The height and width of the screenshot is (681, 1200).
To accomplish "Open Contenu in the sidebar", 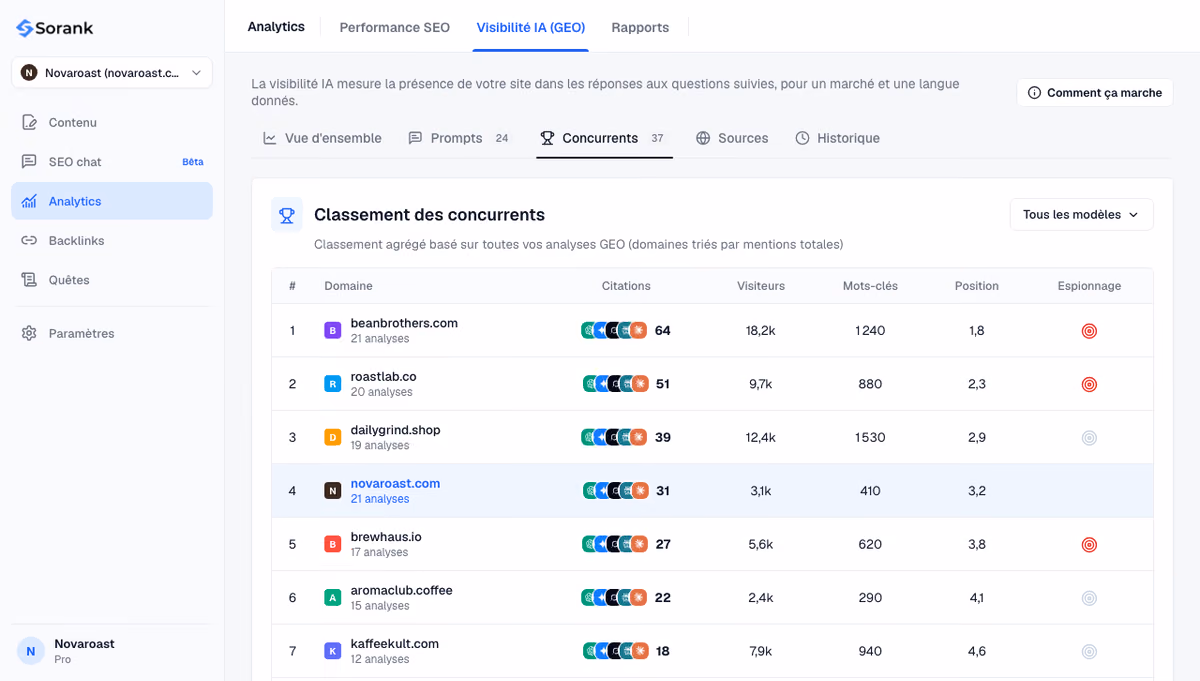I will [x=112, y=122].
